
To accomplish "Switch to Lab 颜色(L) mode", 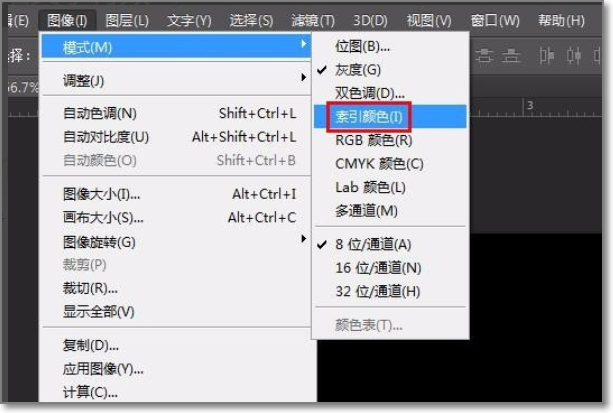I will coord(390,187).
